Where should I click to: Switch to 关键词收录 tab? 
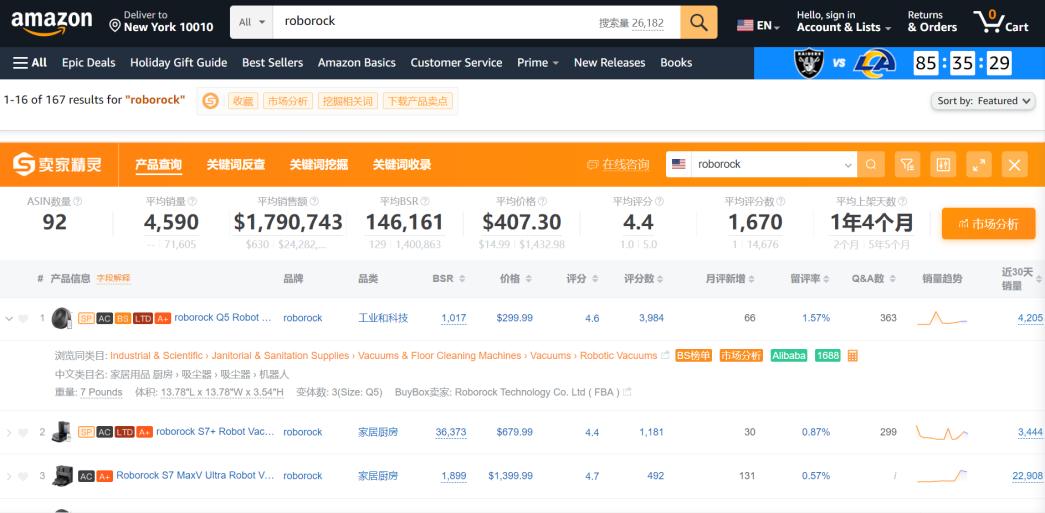(402, 165)
